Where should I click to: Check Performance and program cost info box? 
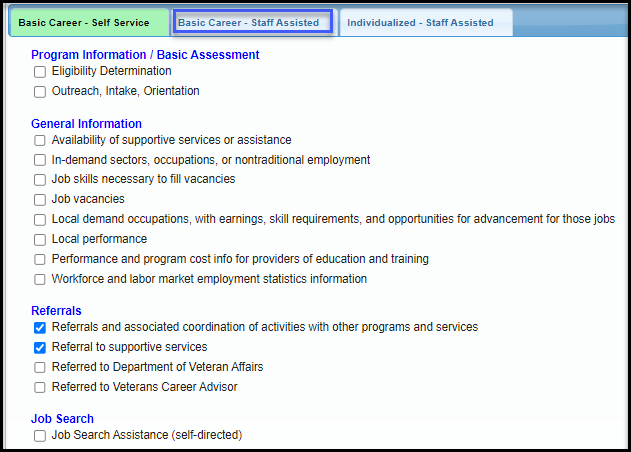coord(40,260)
